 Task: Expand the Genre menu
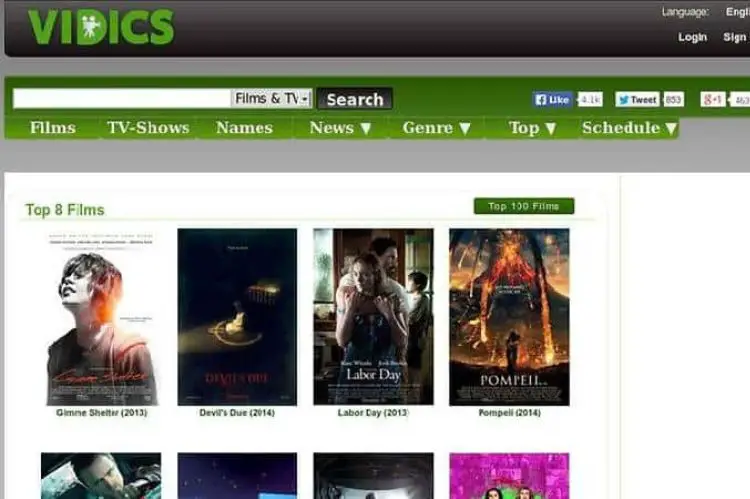tap(436, 128)
